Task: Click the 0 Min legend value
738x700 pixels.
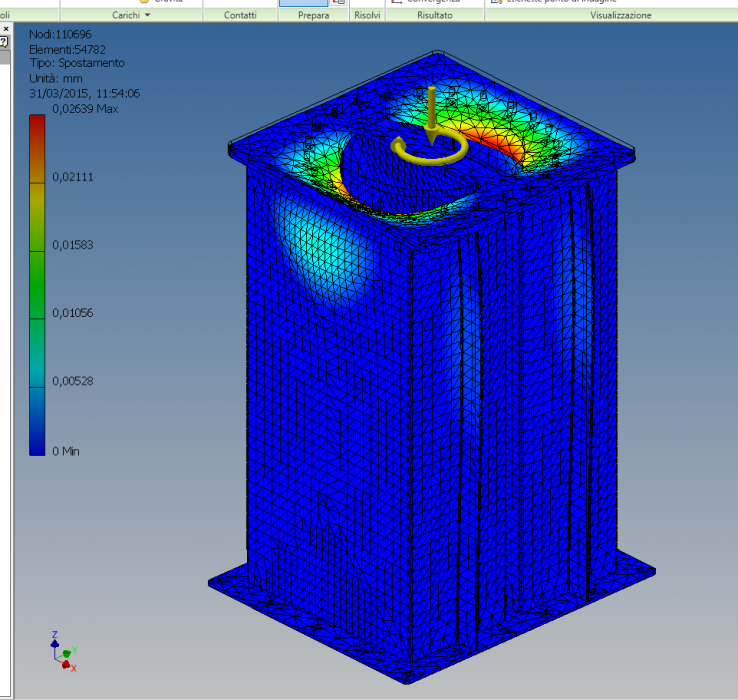Action: tap(69, 452)
